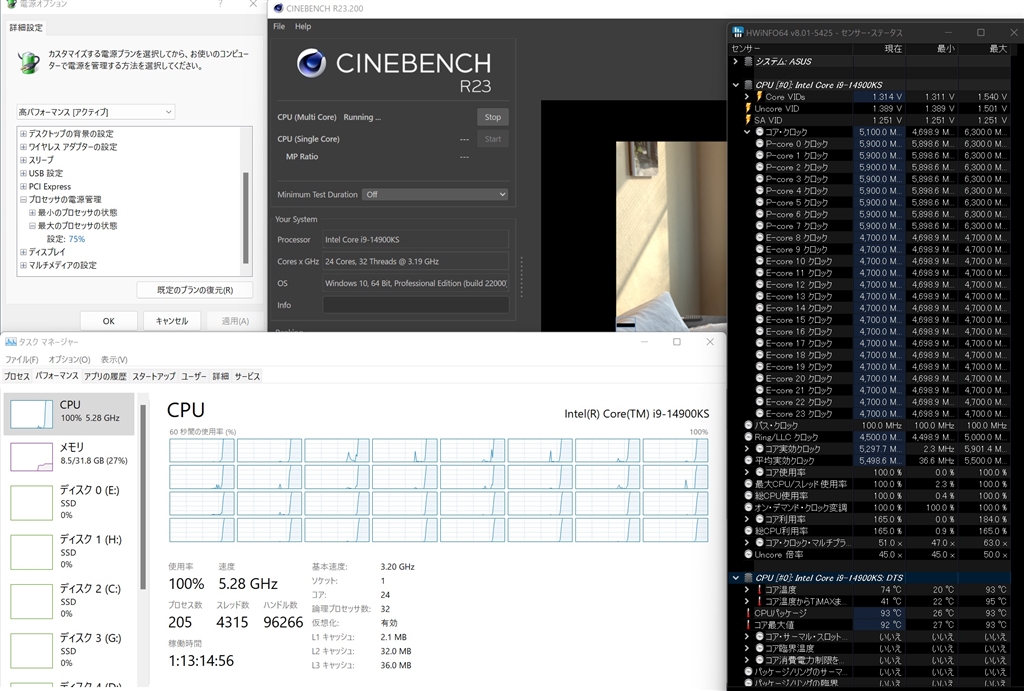Viewport: 1024px width, 691px height.
Task: Select the 詳細設定 tab in power options
Action: (x=26, y=27)
